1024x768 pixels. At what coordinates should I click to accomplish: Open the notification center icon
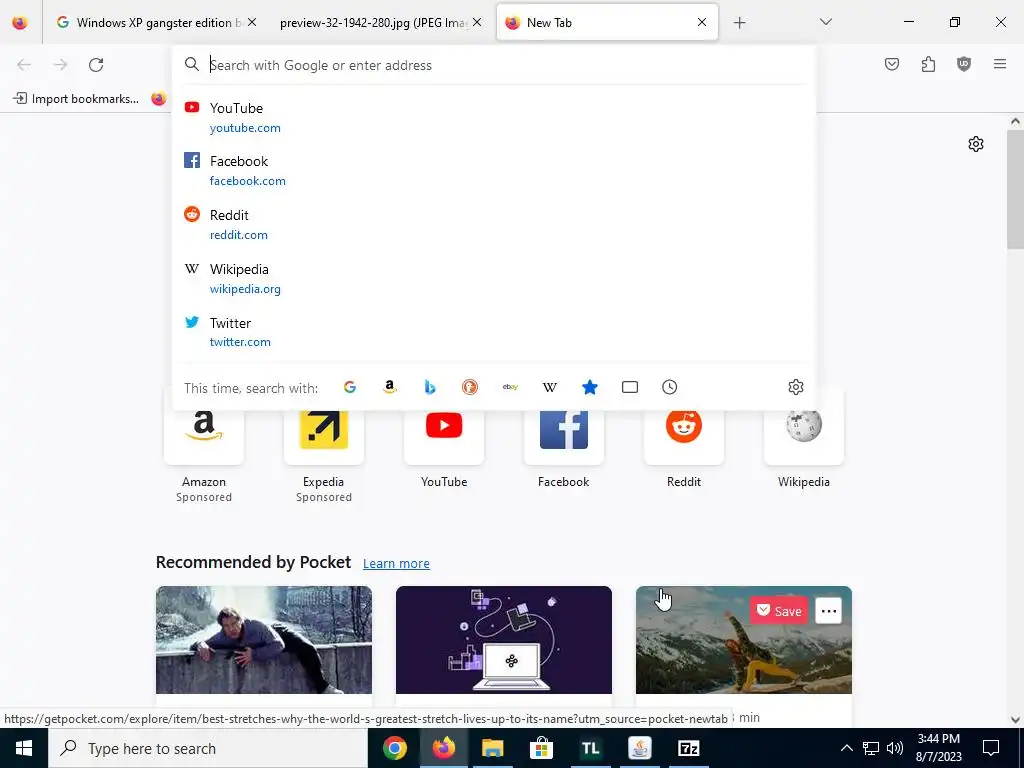click(991, 748)
